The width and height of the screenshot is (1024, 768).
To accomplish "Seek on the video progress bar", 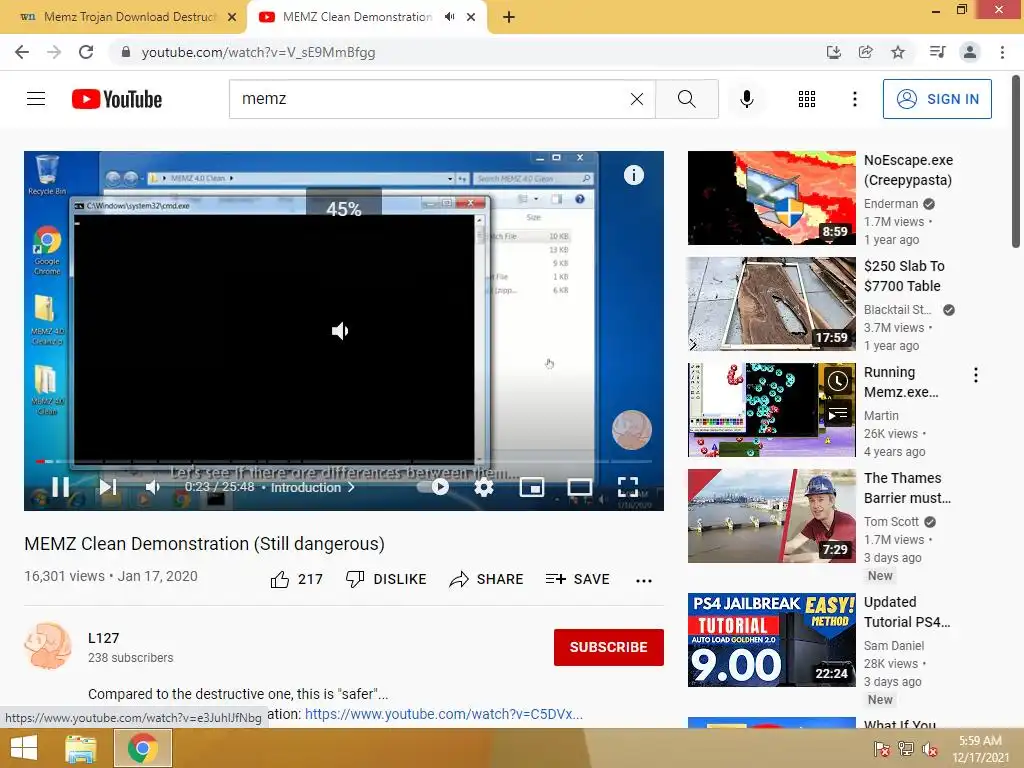I will (344, 462).
